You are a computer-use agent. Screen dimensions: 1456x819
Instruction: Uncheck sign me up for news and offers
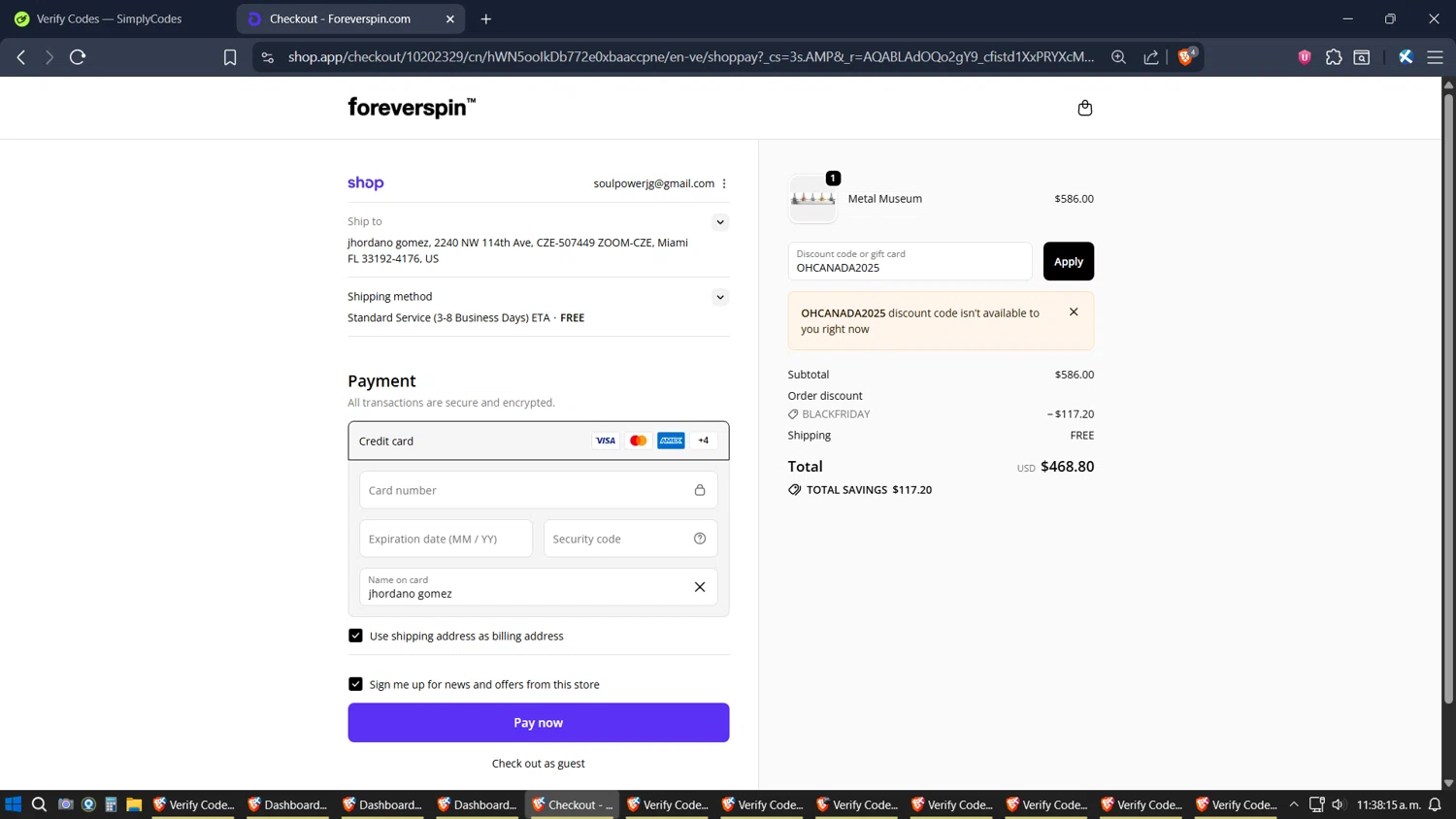[355, 684]
